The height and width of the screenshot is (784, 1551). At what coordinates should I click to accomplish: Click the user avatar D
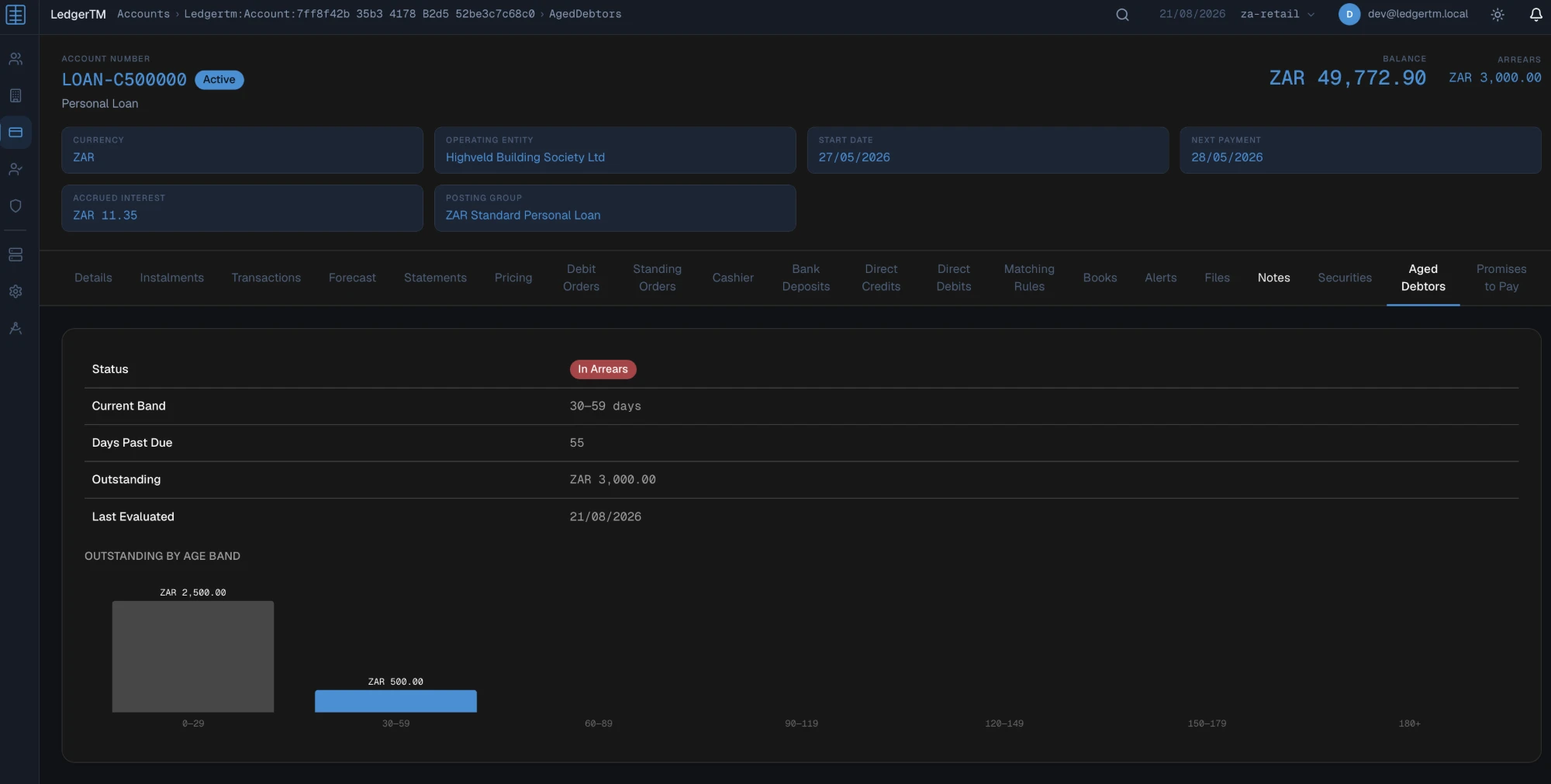1349,14
